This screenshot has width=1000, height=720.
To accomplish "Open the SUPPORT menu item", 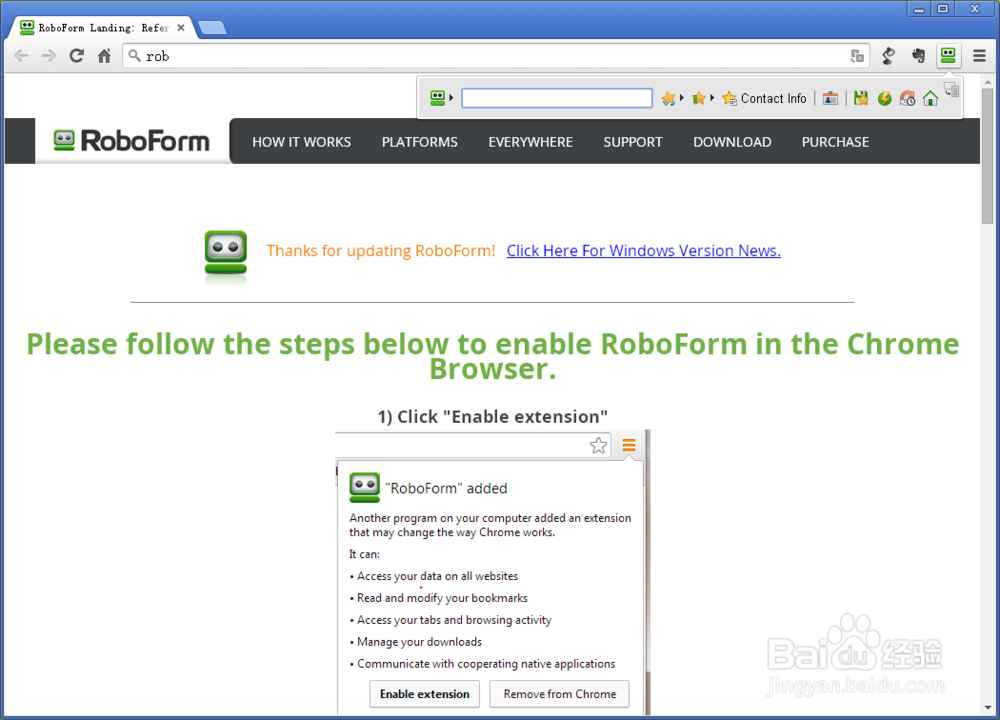I will point(633,142).
